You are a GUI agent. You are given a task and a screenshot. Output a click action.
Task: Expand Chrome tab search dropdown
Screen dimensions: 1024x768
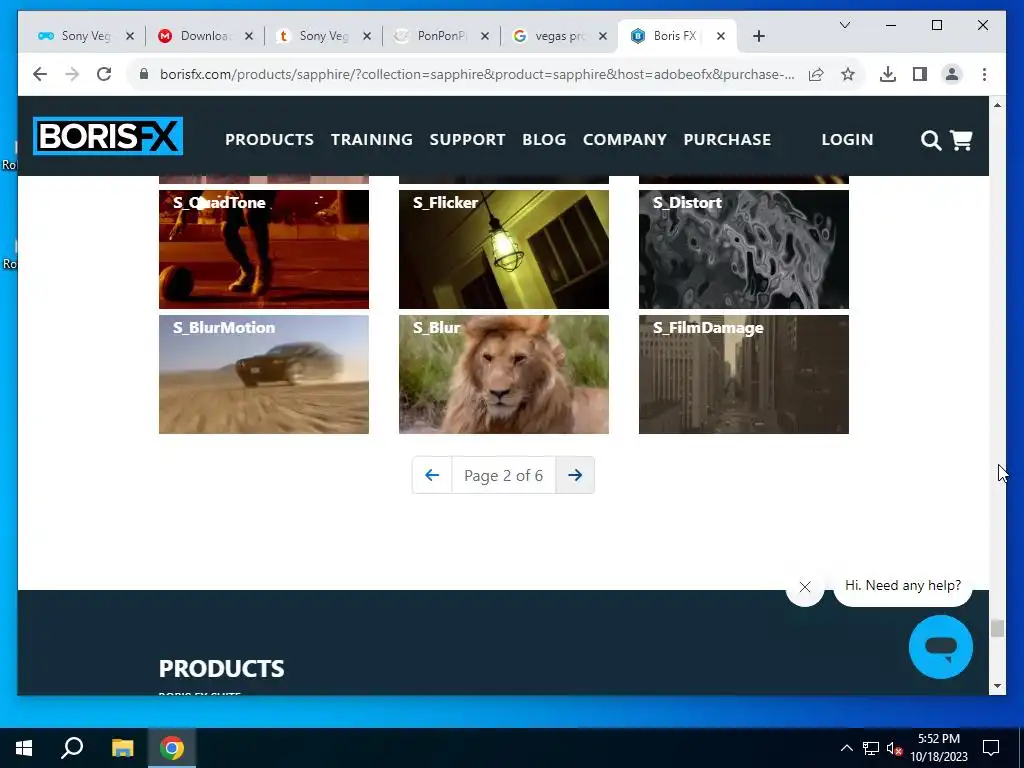point(844,25)
